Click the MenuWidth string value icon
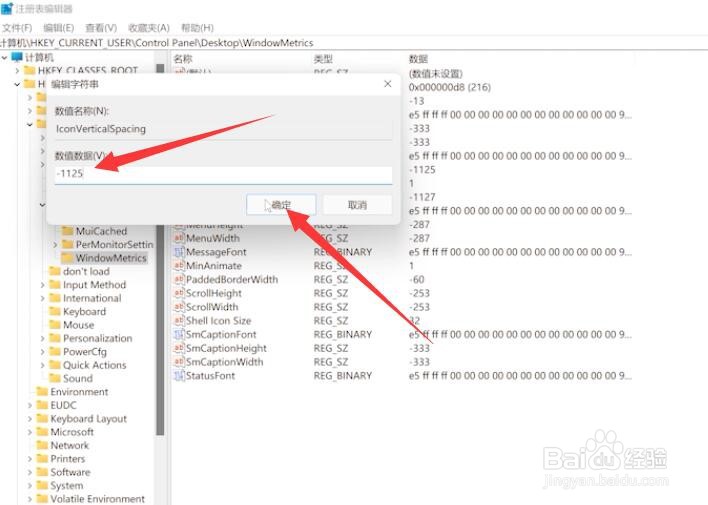This screenshot has height=505, width=708. (179, 238)
